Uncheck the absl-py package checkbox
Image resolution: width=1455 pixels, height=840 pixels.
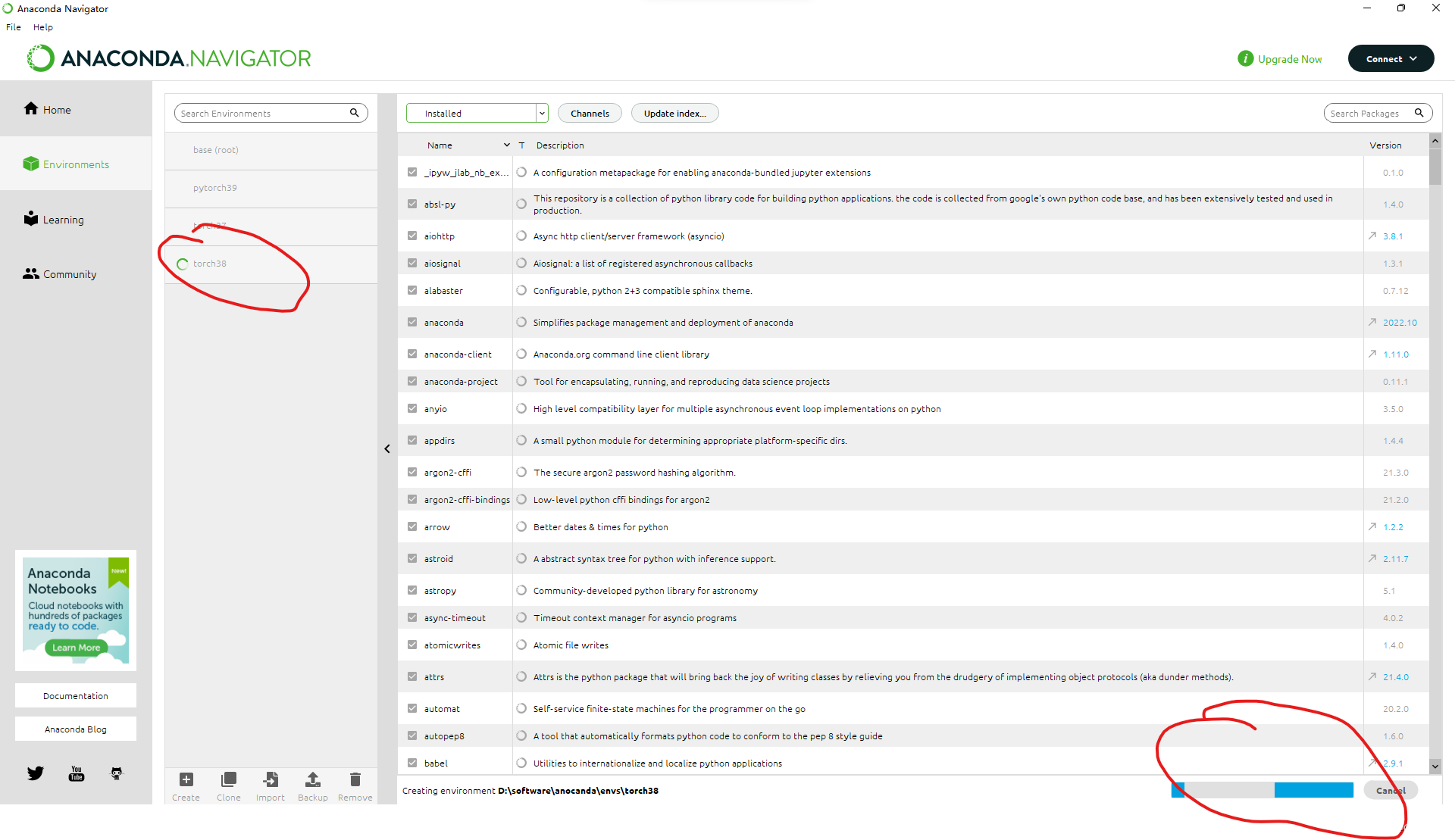(412, 204)
